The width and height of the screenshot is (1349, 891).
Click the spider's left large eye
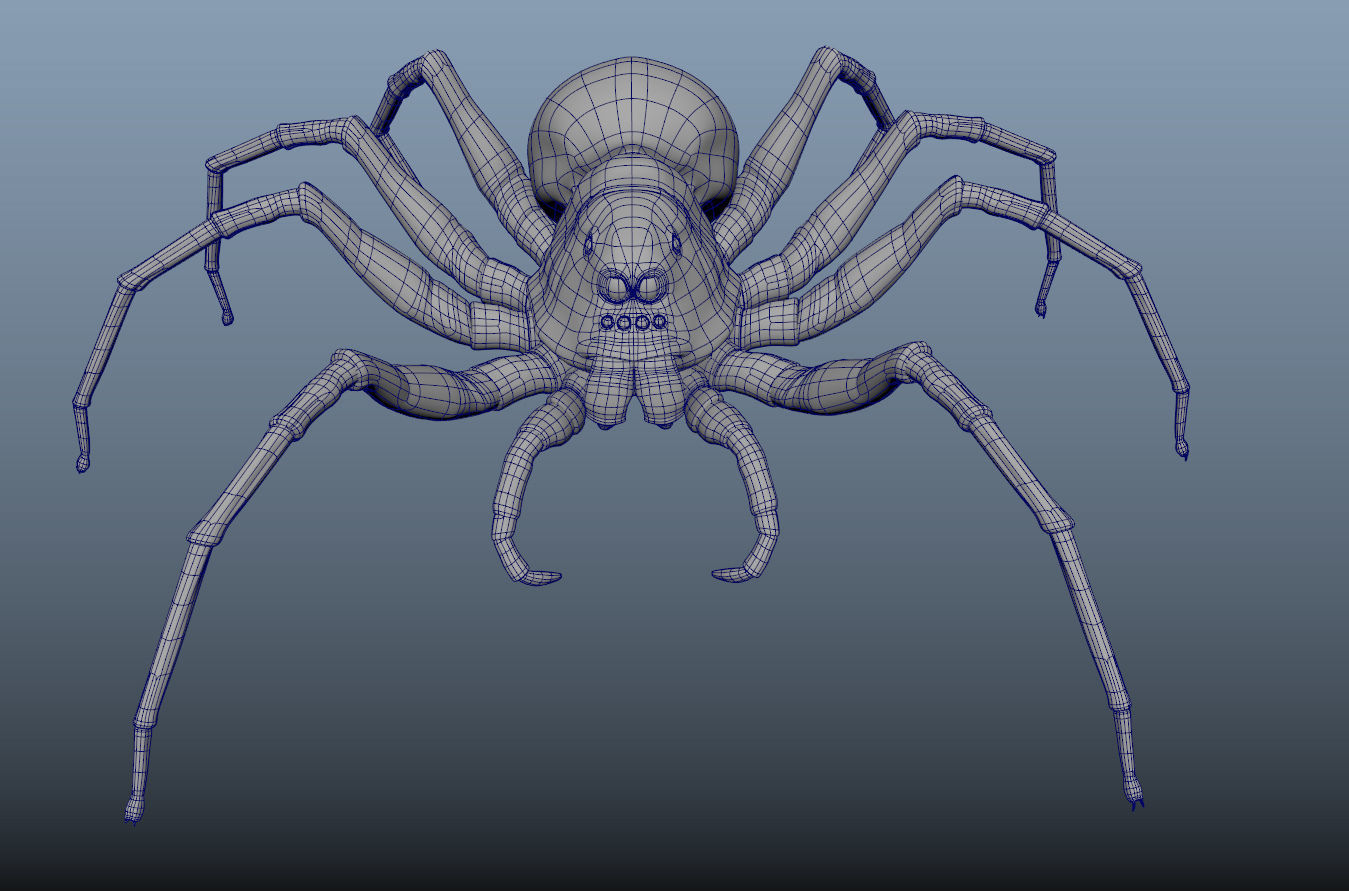[616, 288]
